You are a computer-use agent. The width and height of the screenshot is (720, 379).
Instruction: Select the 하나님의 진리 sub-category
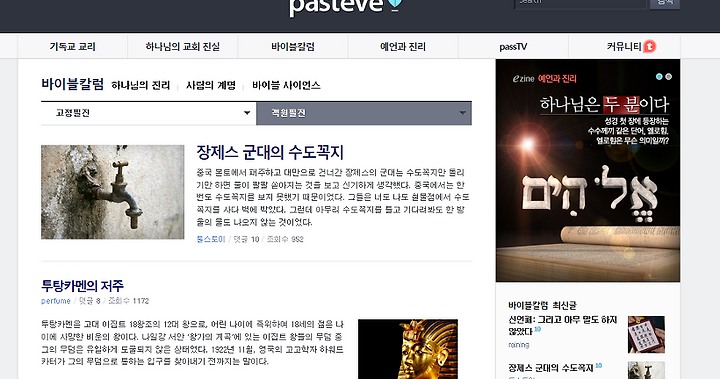click(141, 85)
